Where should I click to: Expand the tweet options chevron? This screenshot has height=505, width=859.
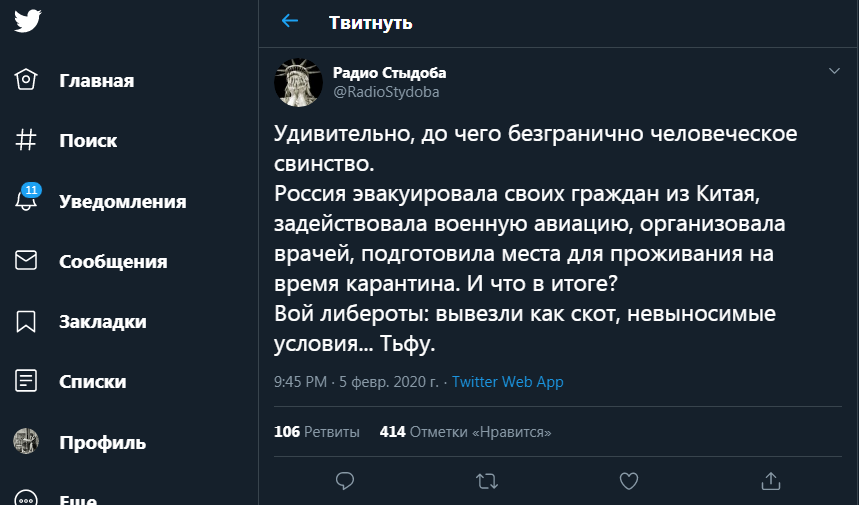click(834, 71)
